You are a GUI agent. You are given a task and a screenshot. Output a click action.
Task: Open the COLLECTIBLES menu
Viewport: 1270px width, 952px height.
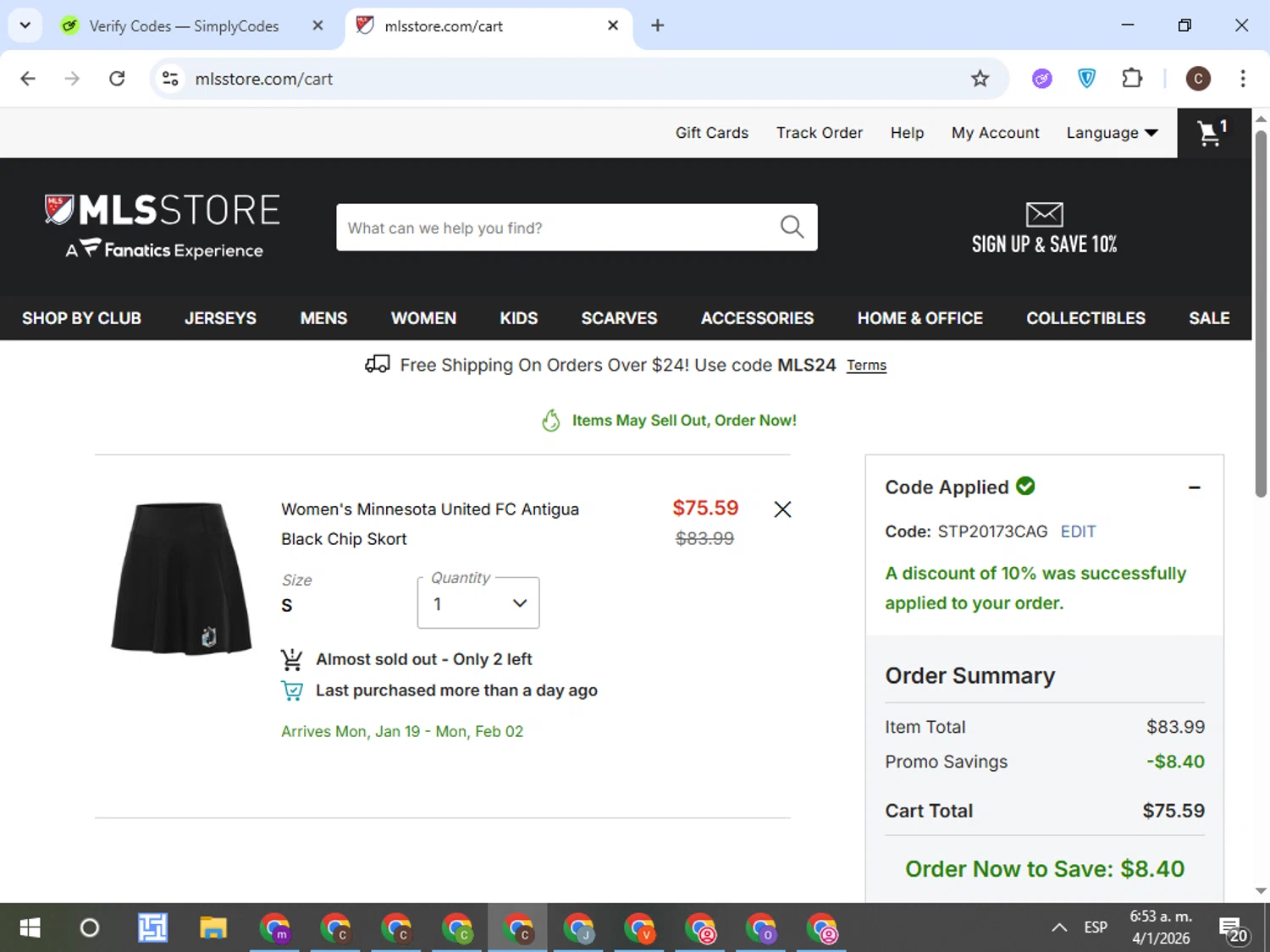(1085, 318)
